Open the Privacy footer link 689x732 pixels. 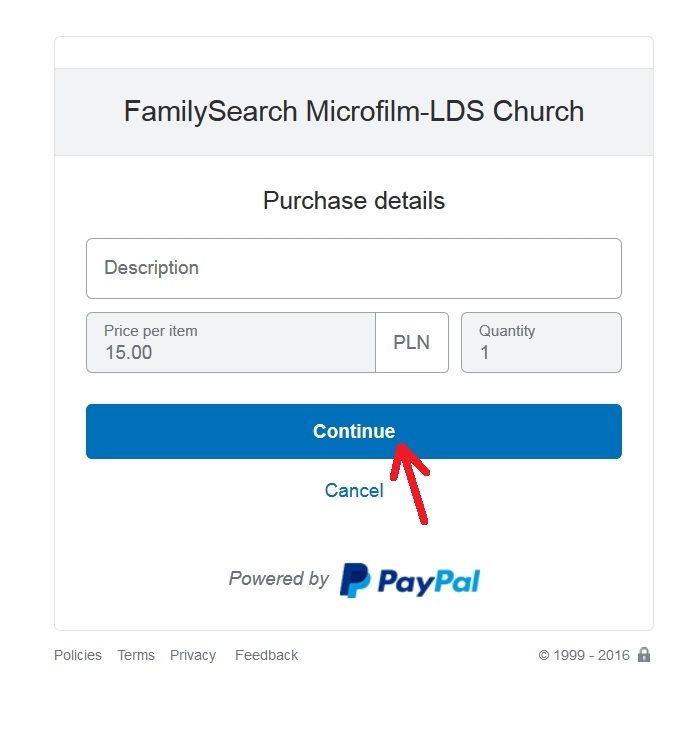[x=193, y=655]
